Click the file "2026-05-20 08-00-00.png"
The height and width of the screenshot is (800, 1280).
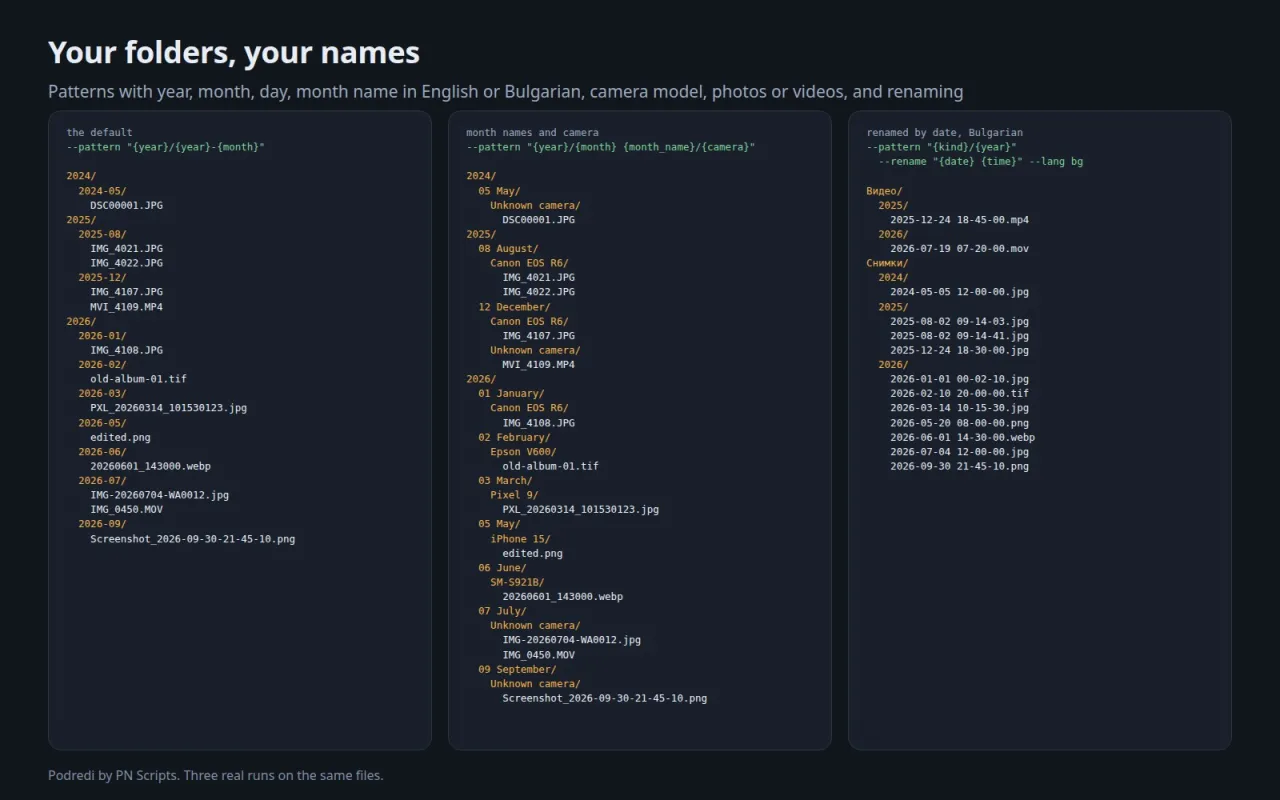[x=959, y=423]
